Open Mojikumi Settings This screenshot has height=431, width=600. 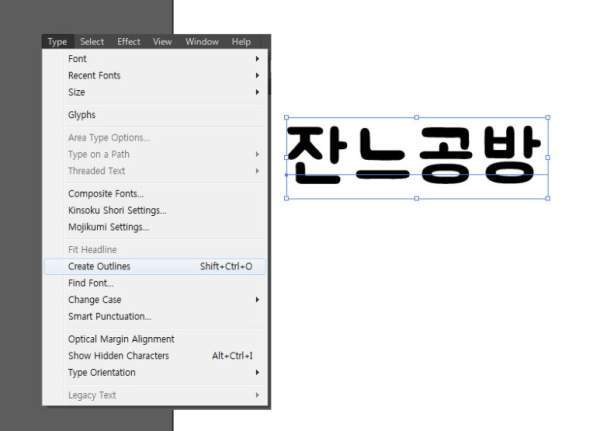[x=155, y=227]
